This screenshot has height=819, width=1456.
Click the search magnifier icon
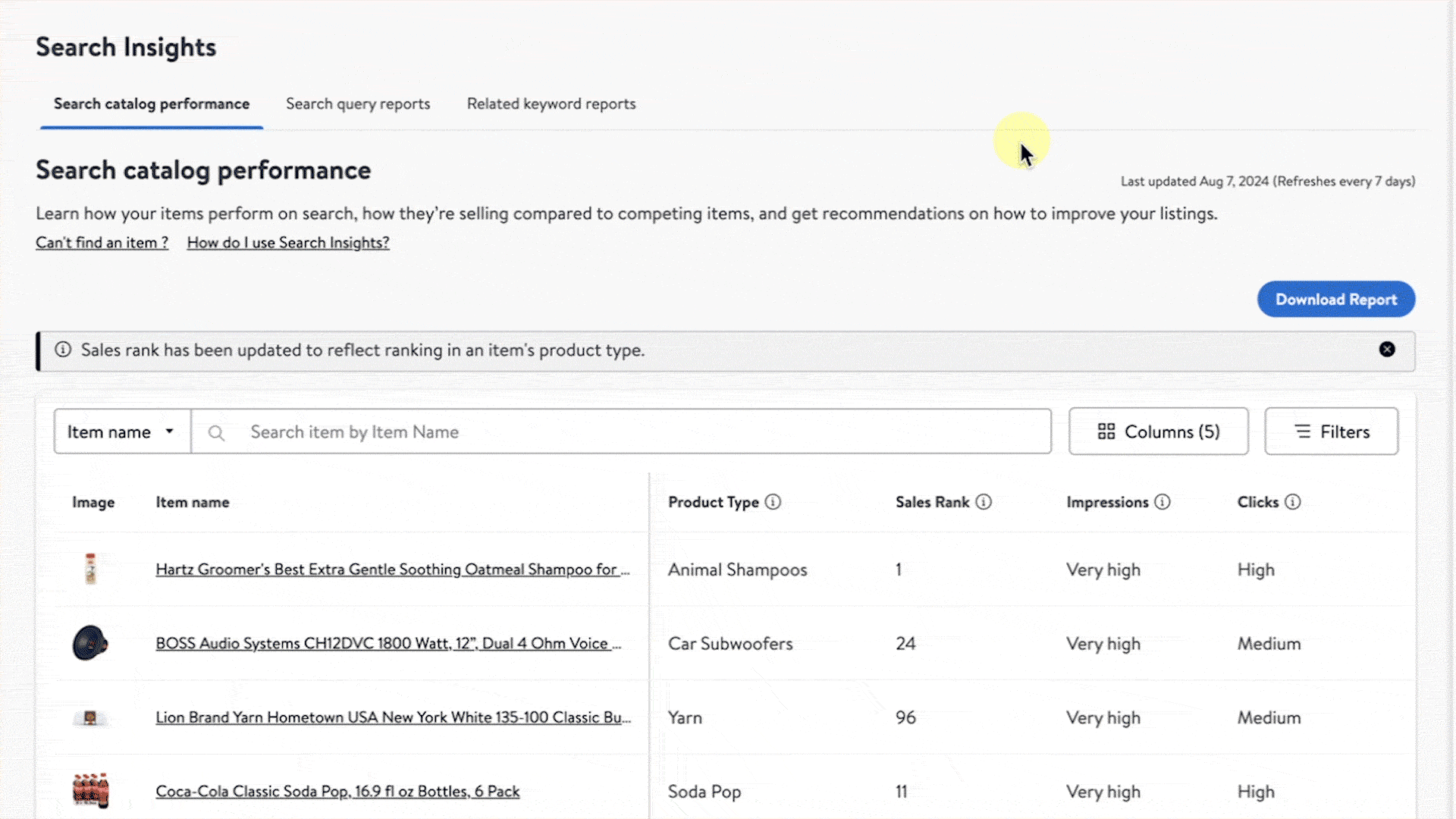(217, 431)
